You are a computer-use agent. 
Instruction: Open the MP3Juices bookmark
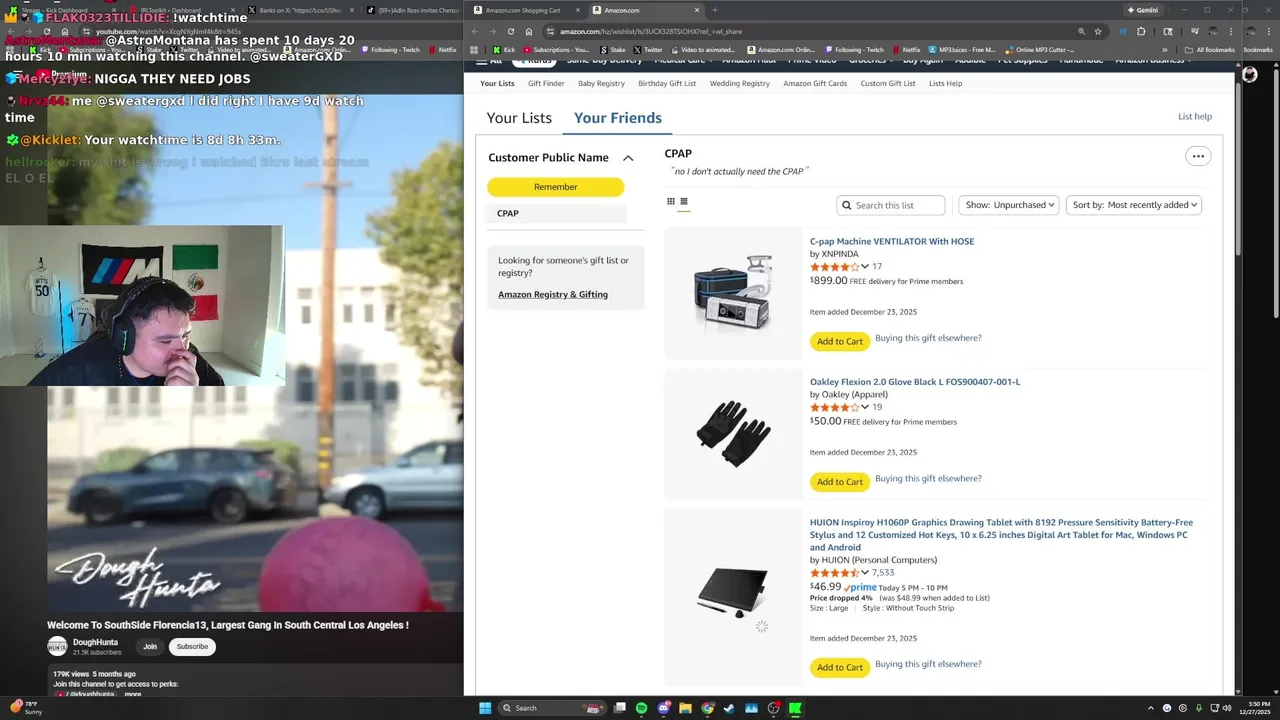[962, 49]
